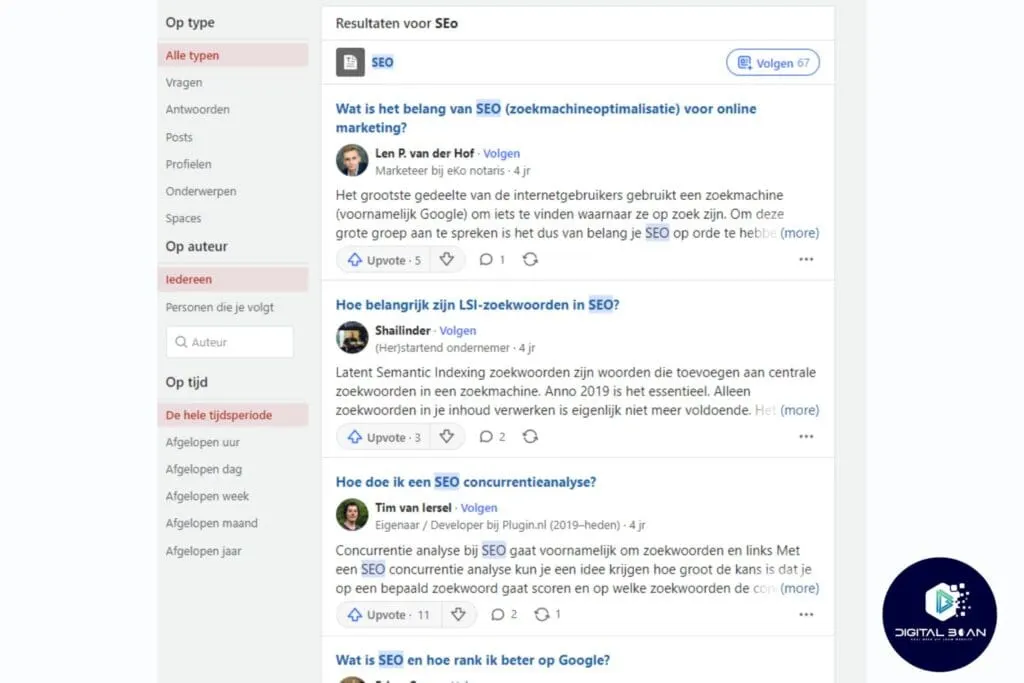Click Len P. van der Hof's avatar
The height and width of the screenshot is (683, 1024).
coord(352,161)
